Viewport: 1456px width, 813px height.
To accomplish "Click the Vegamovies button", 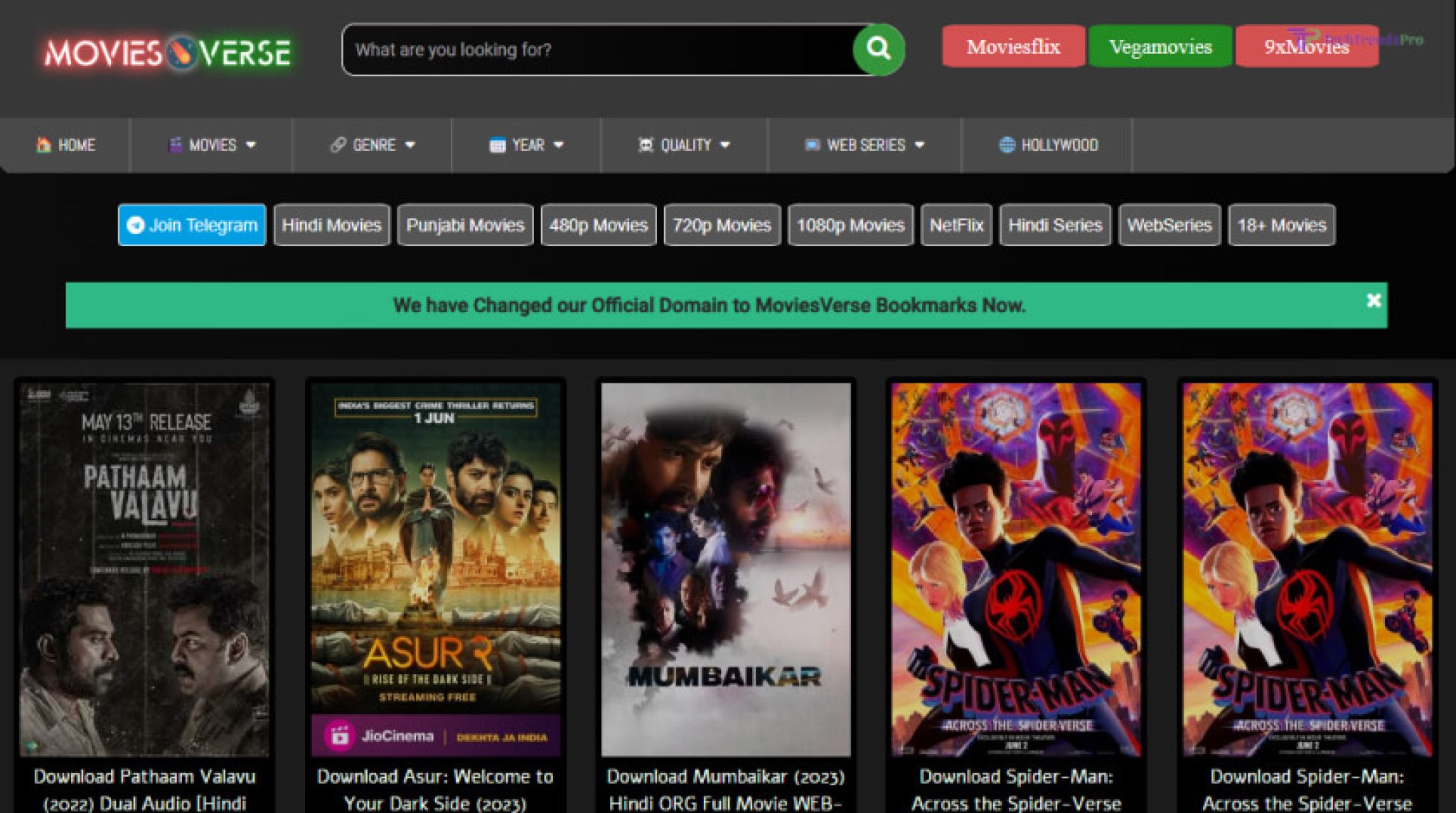I will tap(1160, 46).
